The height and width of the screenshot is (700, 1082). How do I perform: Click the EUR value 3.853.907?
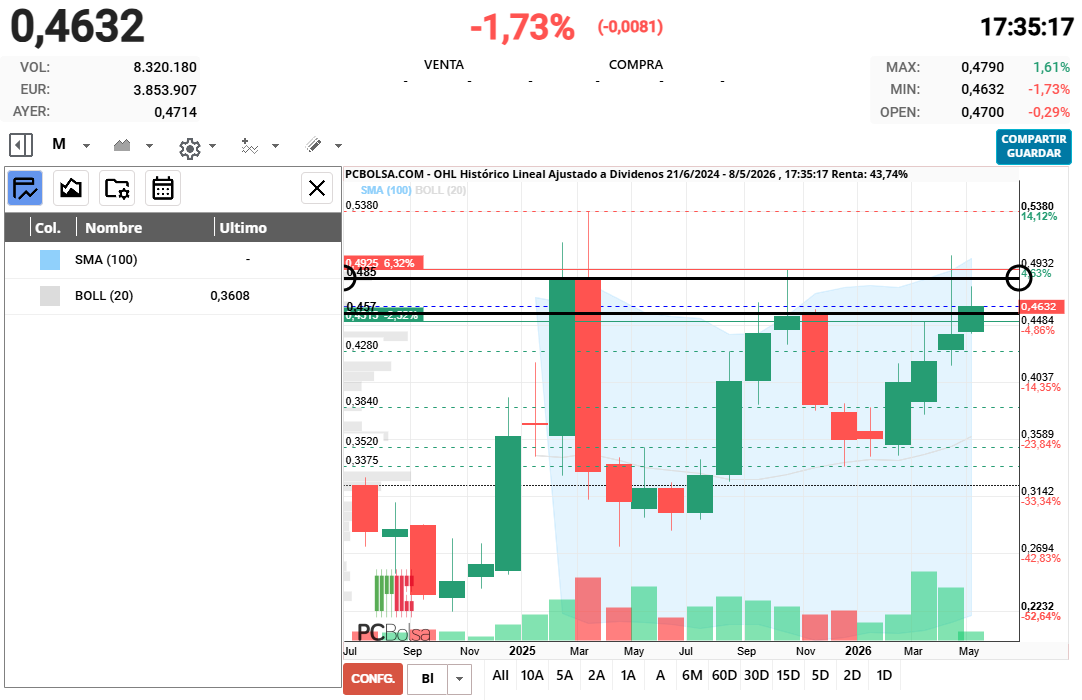165,90
